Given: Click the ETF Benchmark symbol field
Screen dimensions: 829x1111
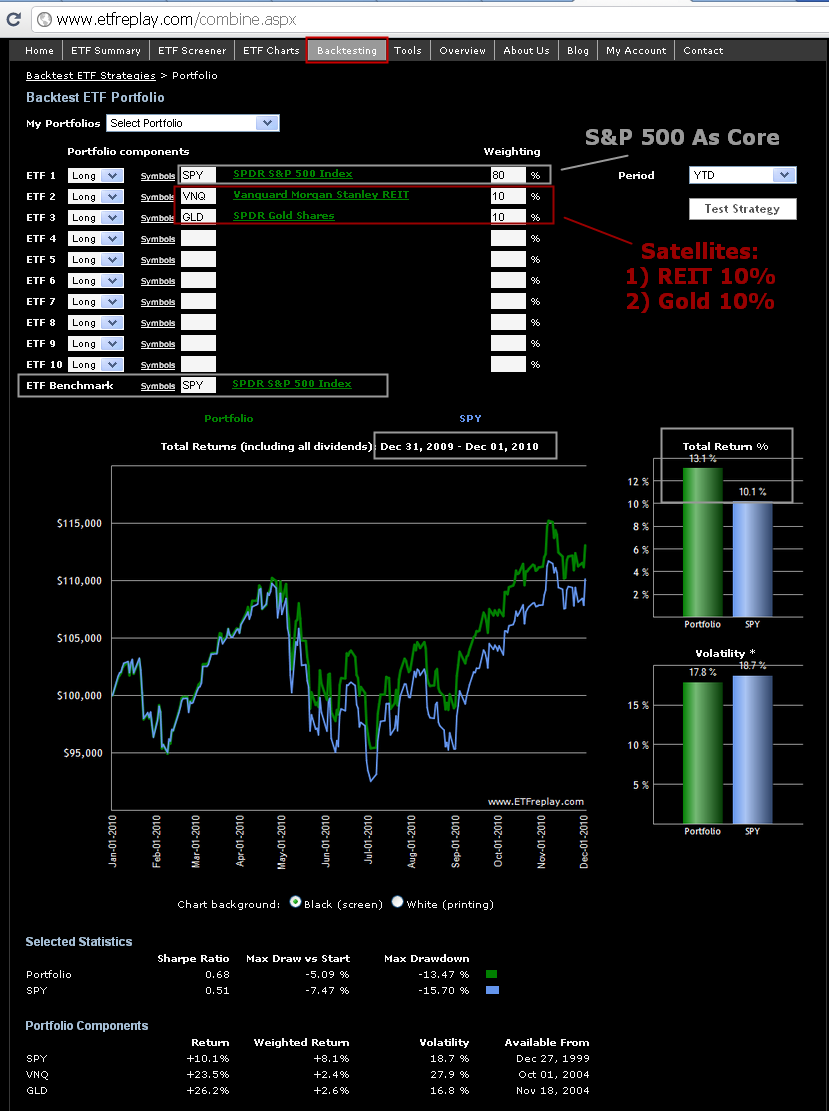Looking at the screenshot, I should pos(198,385).
